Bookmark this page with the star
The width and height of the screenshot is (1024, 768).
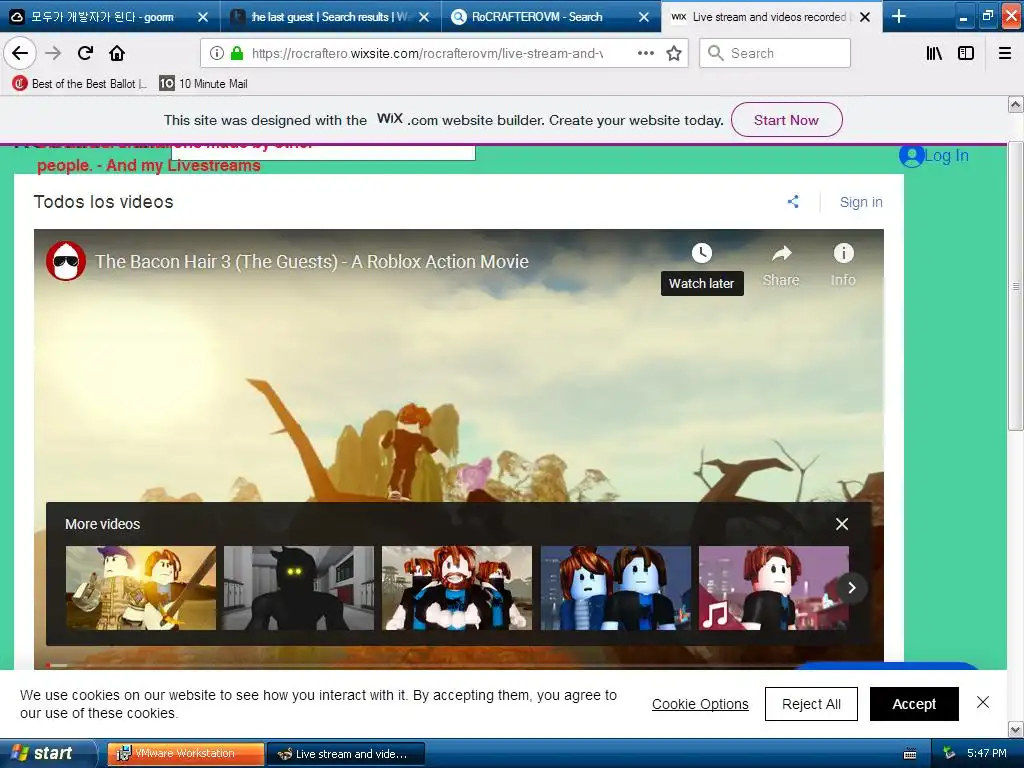point(674,53)
